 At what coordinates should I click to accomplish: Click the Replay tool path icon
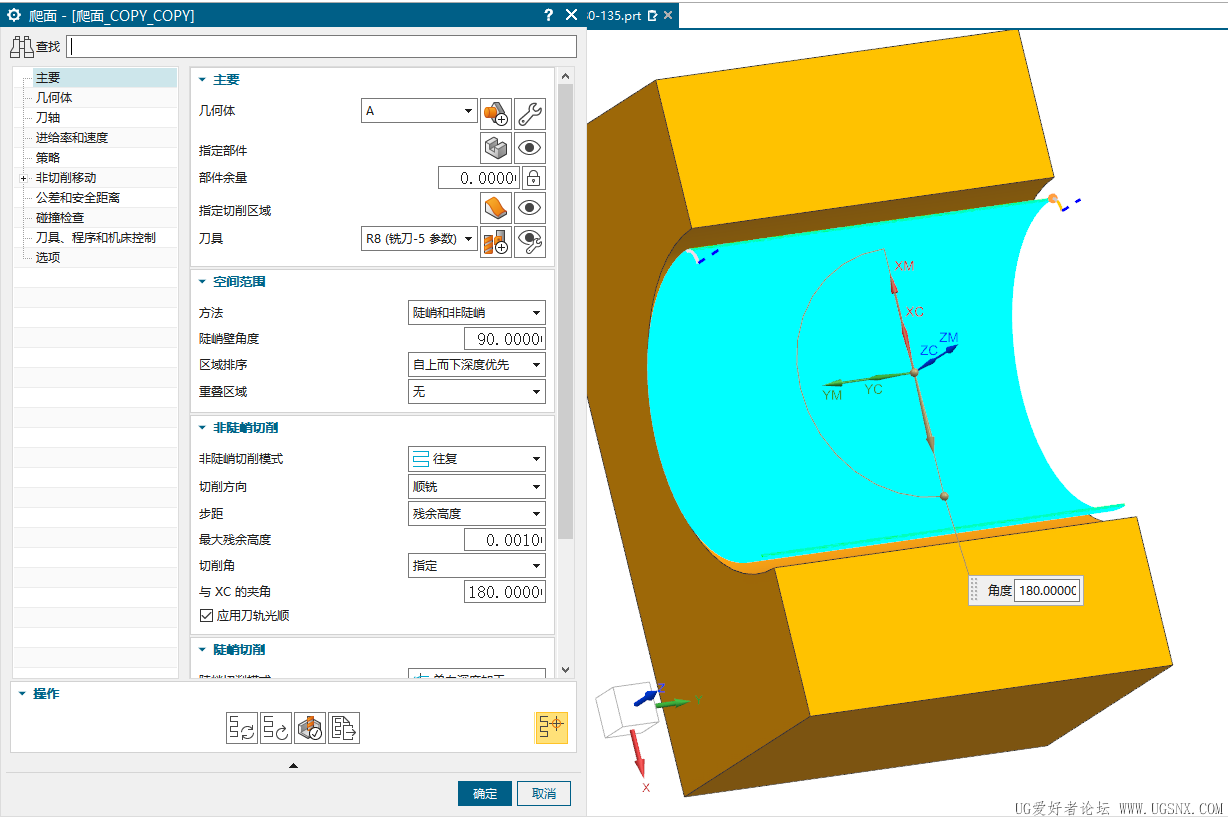[x=276, y=728]
